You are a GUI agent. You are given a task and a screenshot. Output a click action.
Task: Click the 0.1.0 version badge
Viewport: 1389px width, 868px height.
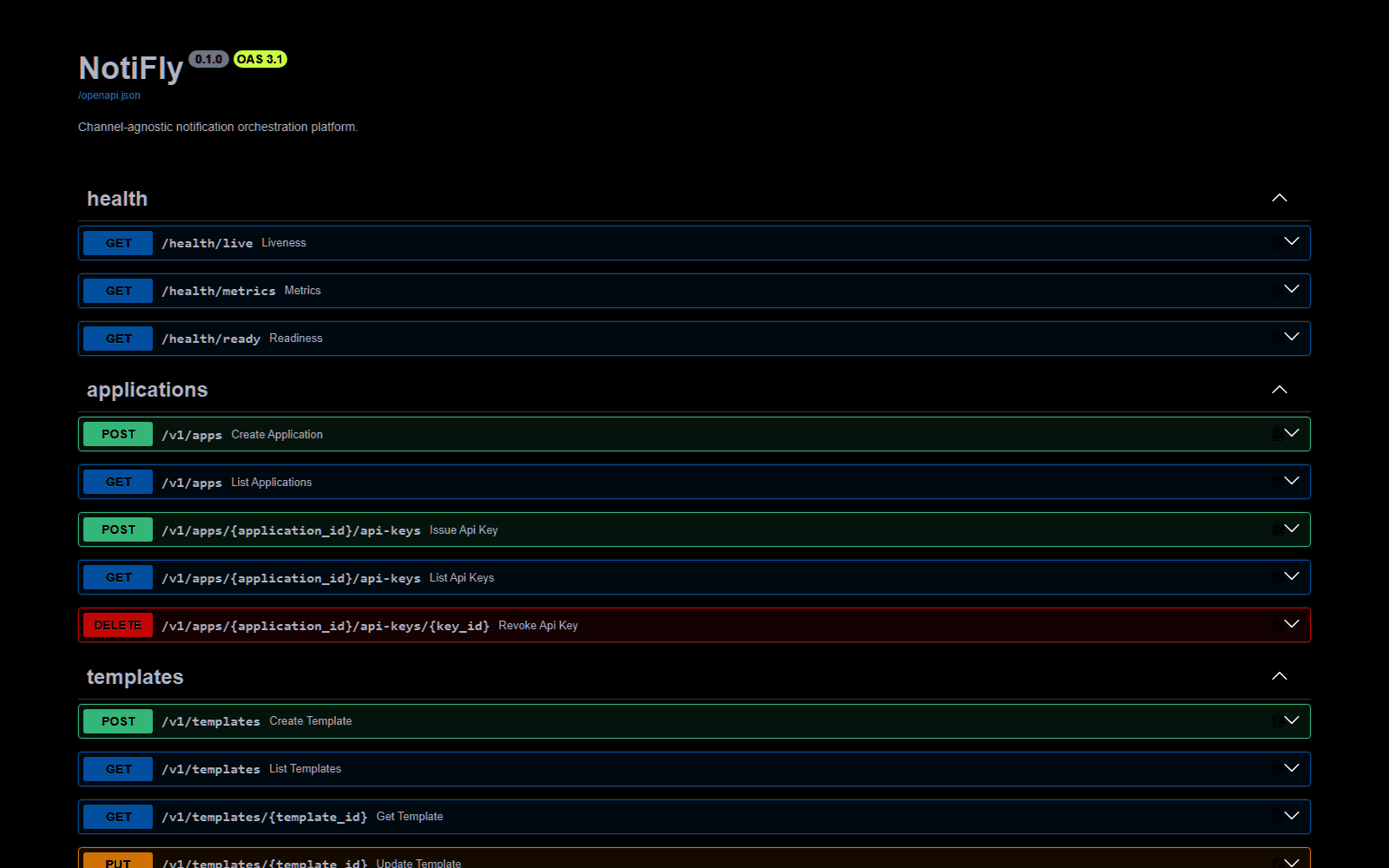208,59
